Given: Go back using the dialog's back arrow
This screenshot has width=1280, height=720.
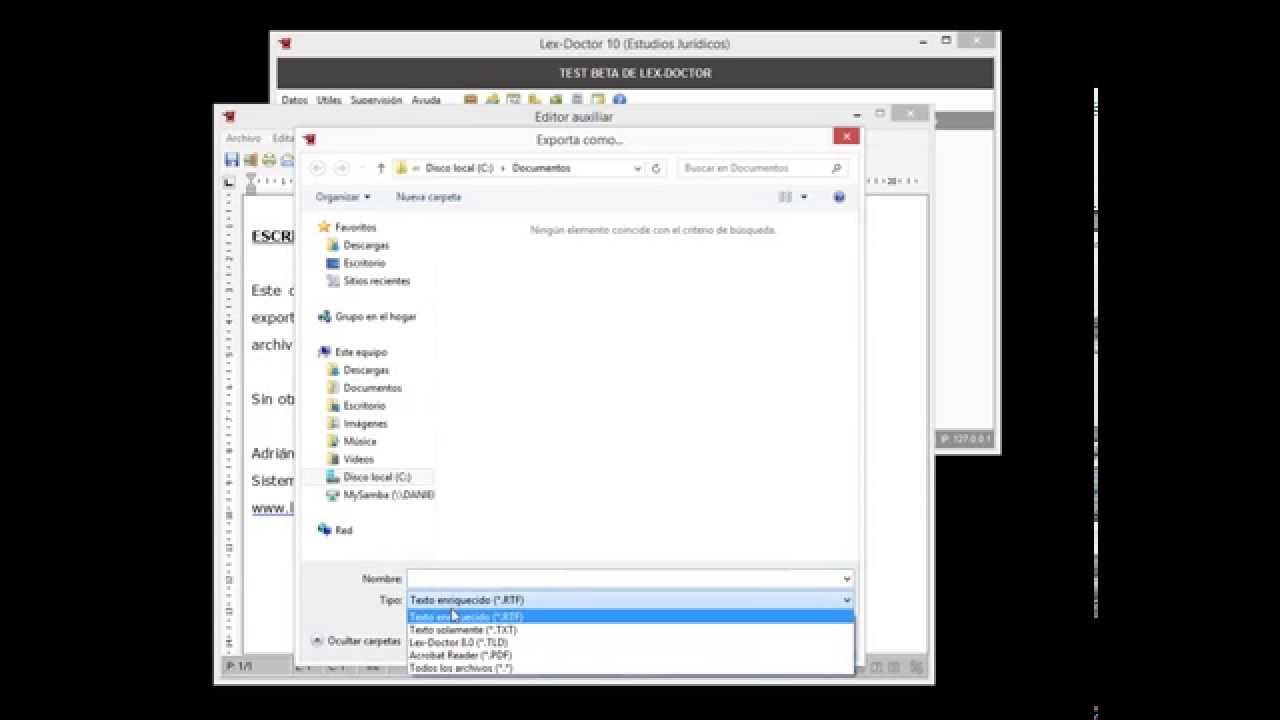Looking at the screenshot, I should (x=318, y=168).
